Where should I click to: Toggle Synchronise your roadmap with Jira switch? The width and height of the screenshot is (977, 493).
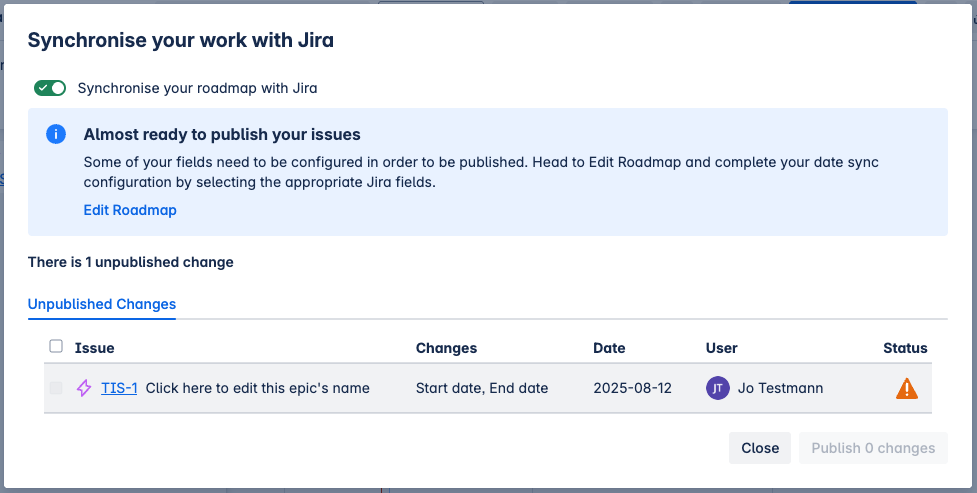click(x=50, y=88)
